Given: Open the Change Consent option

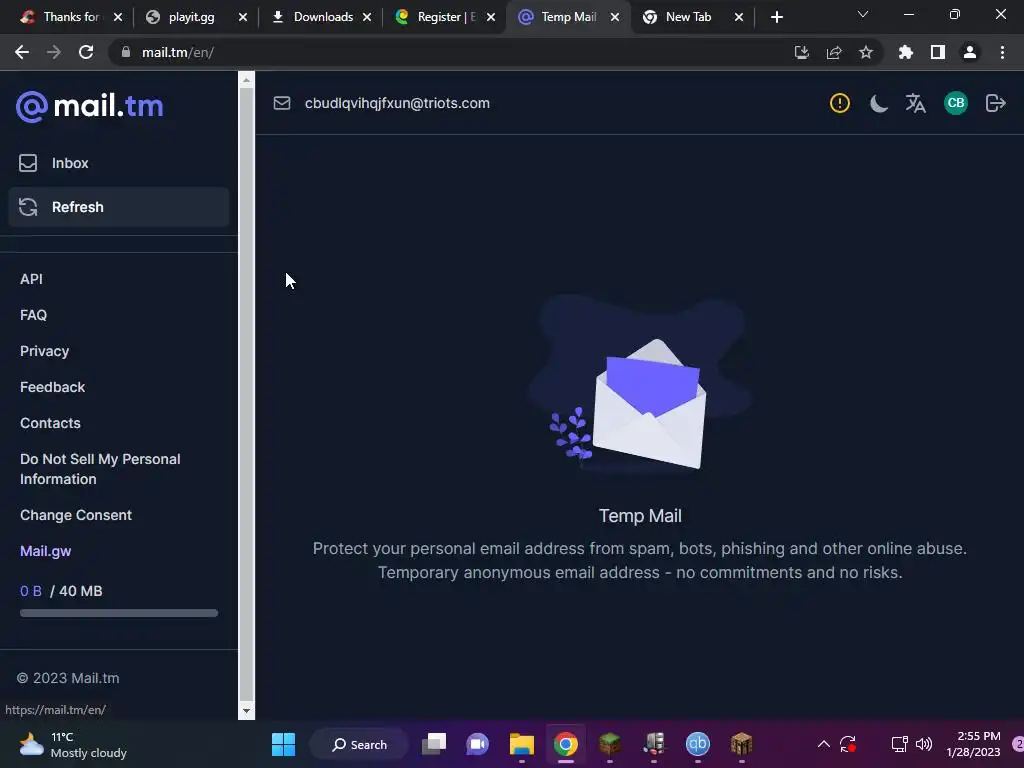Looking at the screenshot, I should click(x=76, y=515).
